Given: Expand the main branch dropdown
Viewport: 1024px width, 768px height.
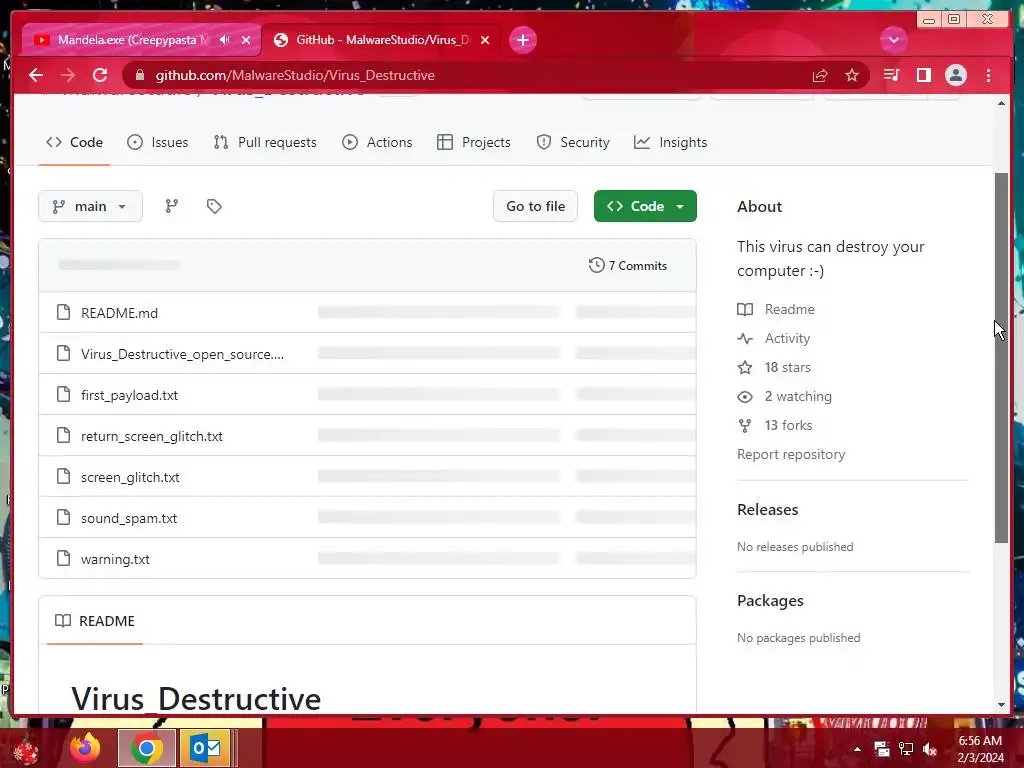Looking at the screenshot, I should pyautogui.click(x=90, y=206).
